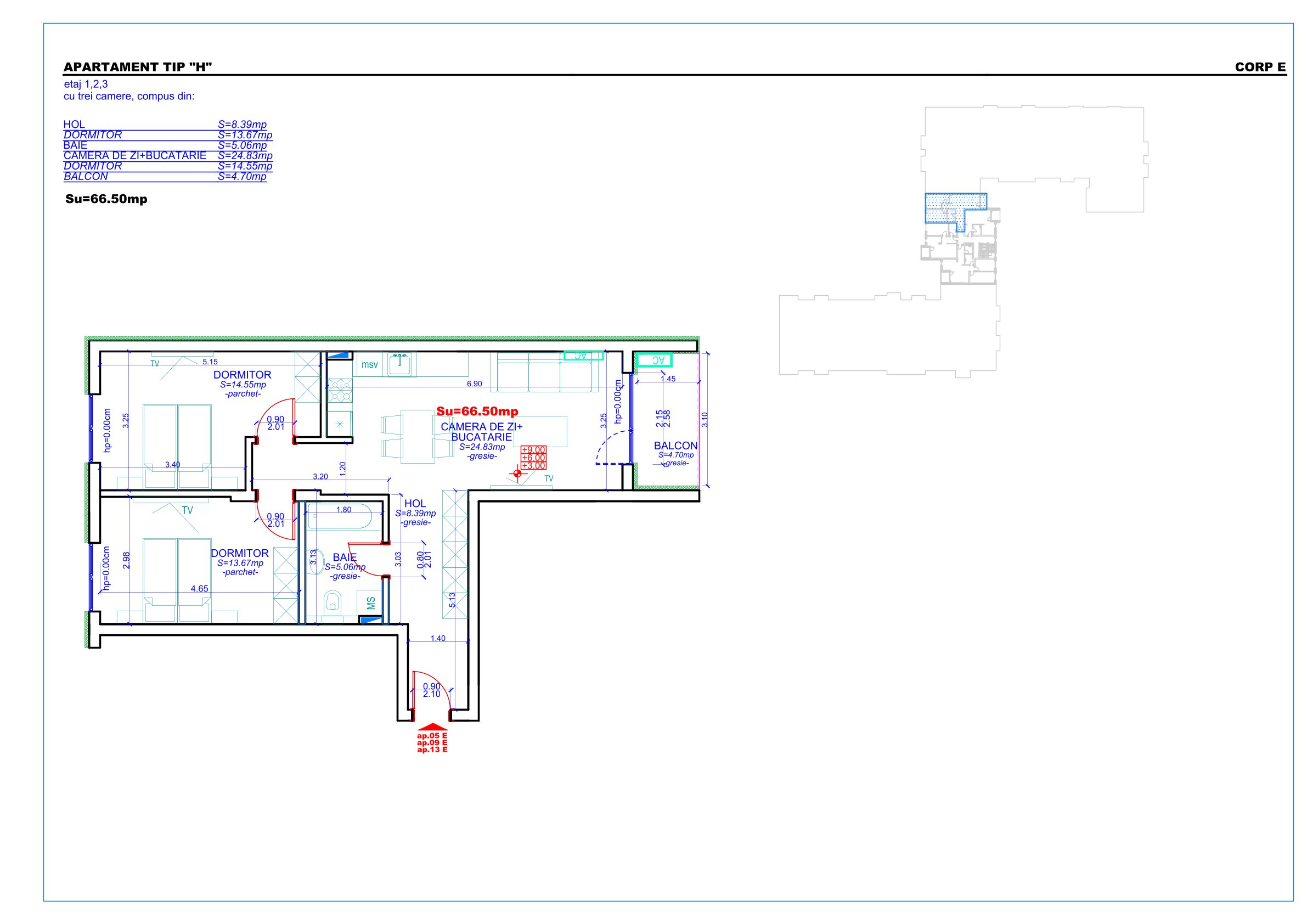Click the entrance door 0.90/2.10 dimension
This screenshot has height=924, width=1307.
click(431, 690)
